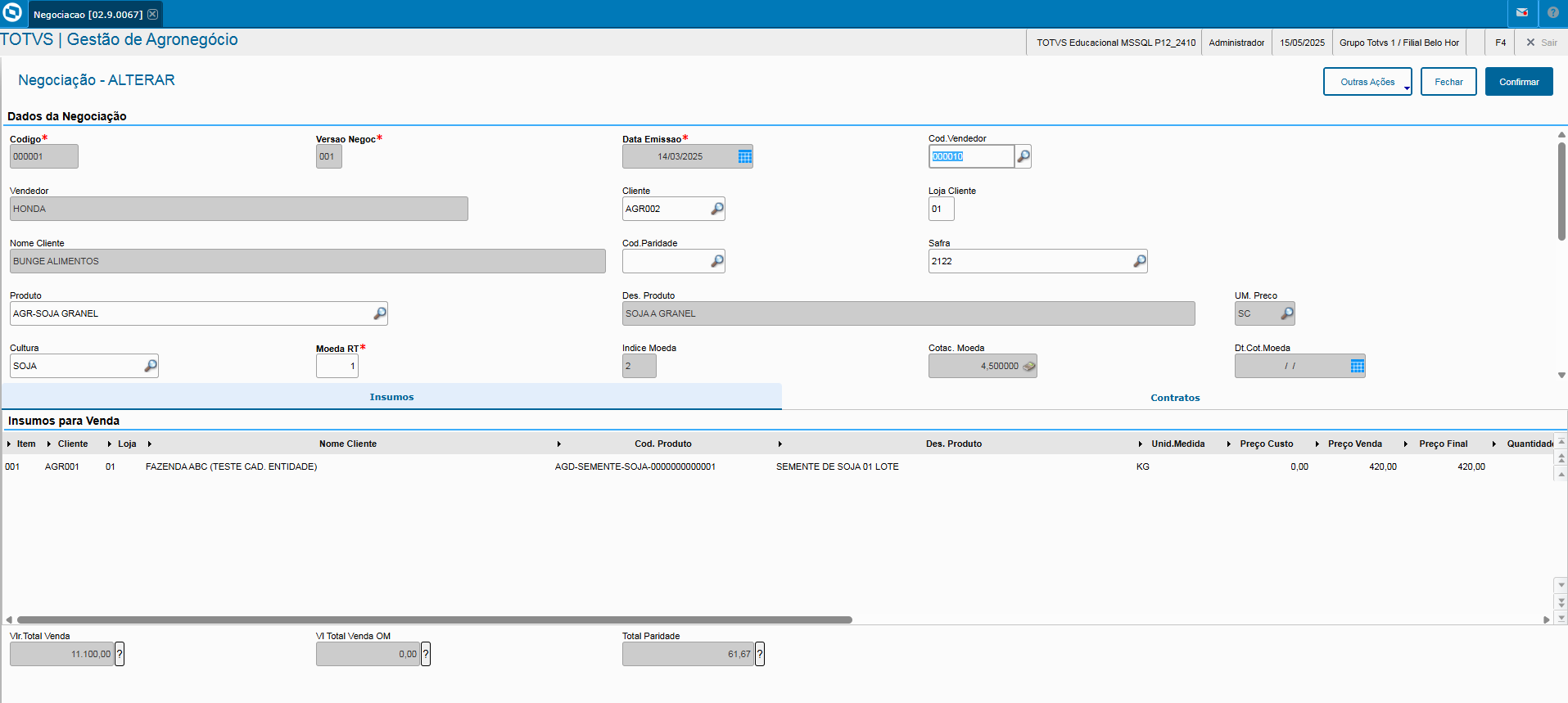The image size is (1568, 703).
Task: Sort by the Des. Produto column header
Action: 954,444
